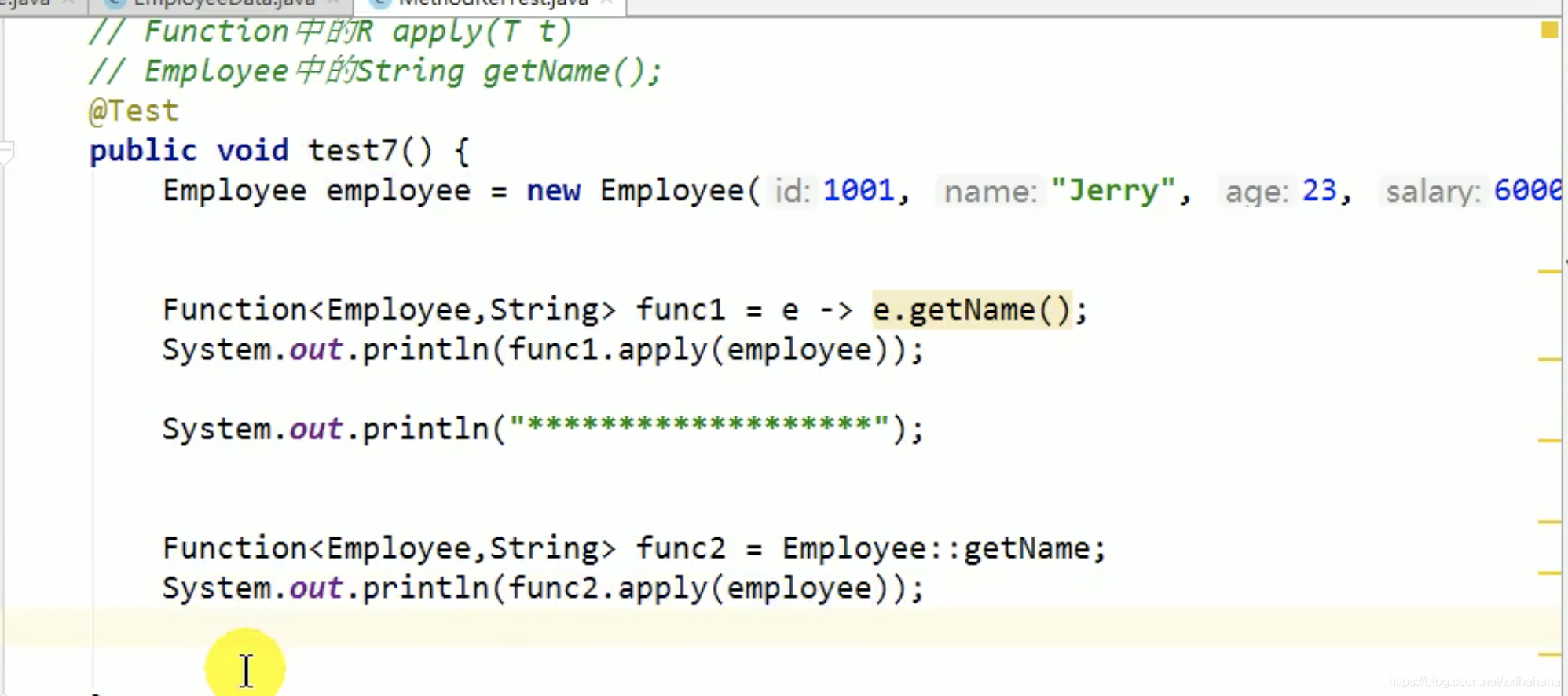Viewport: 1568px width, 696px height.
Task: Click the id value 1001
Action: pos(858,190)
